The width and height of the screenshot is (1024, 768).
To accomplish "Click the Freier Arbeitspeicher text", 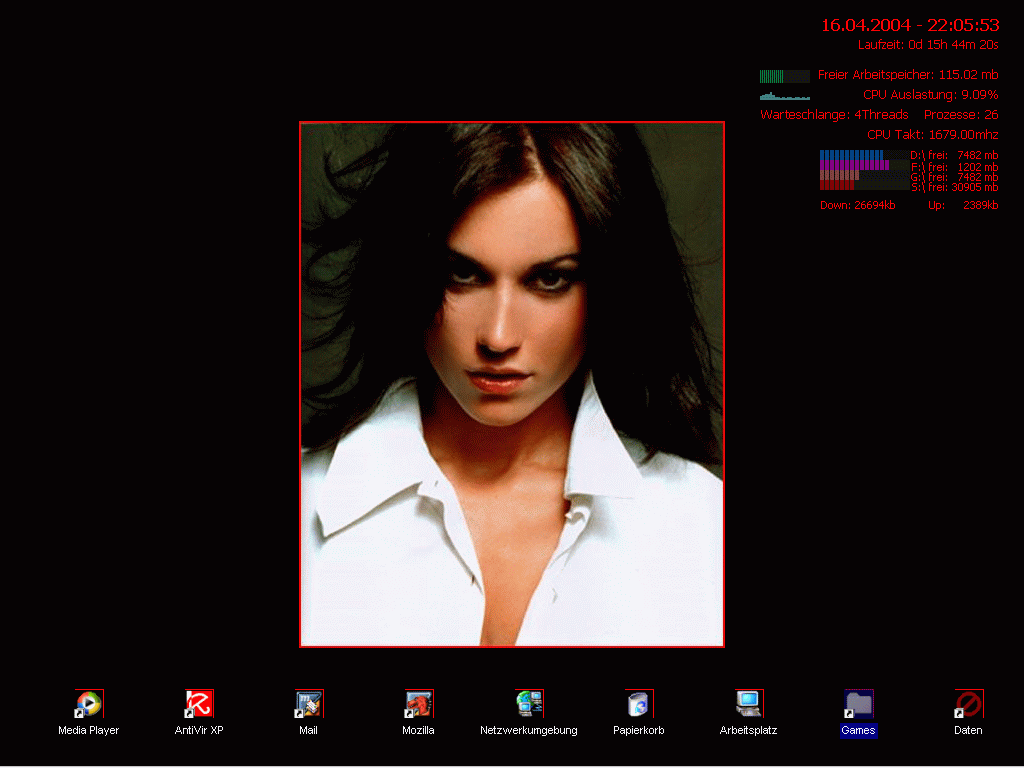I will coord(907,75).
